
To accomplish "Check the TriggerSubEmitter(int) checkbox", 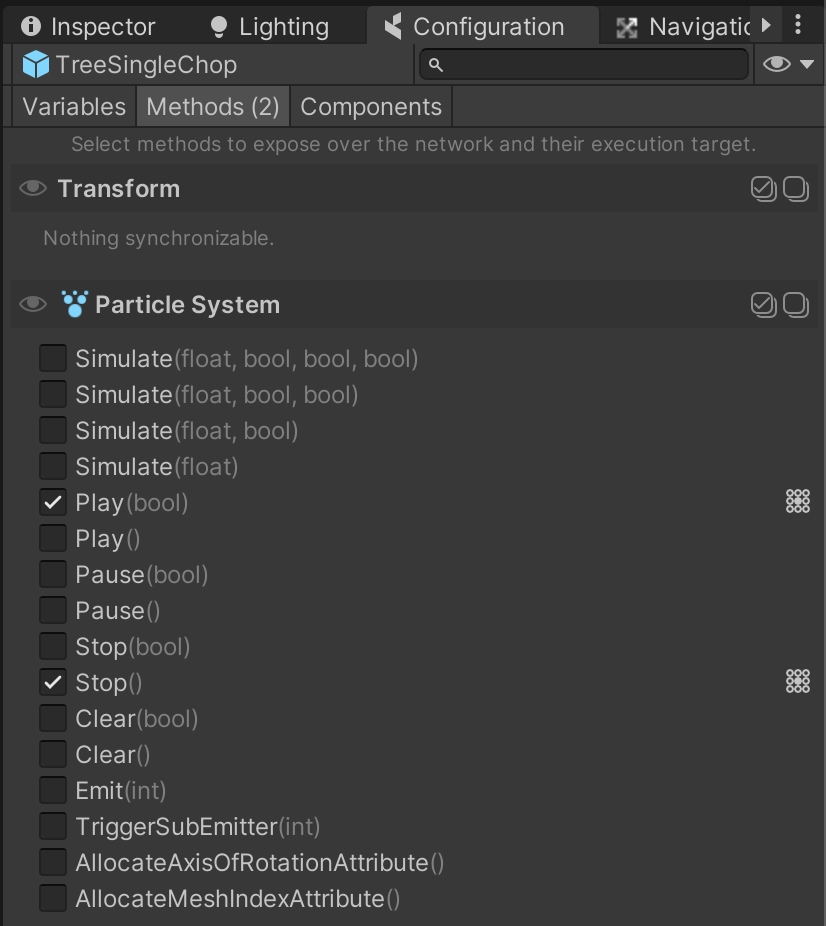I will (x=53, y=826).
